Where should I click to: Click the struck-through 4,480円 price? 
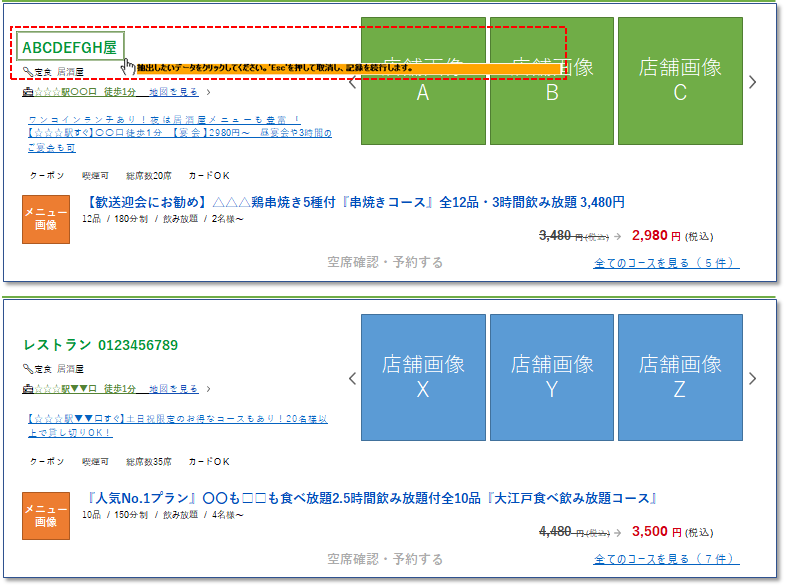[574, 531]
